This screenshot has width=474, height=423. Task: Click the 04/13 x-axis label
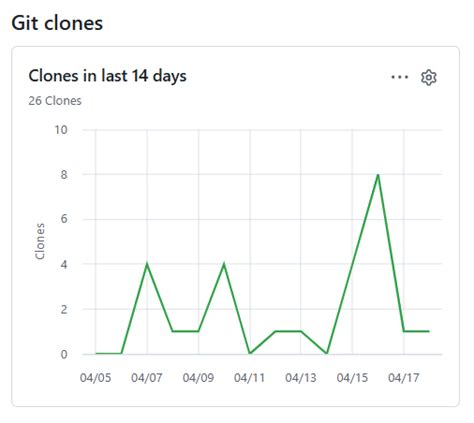tap(301, 378)
